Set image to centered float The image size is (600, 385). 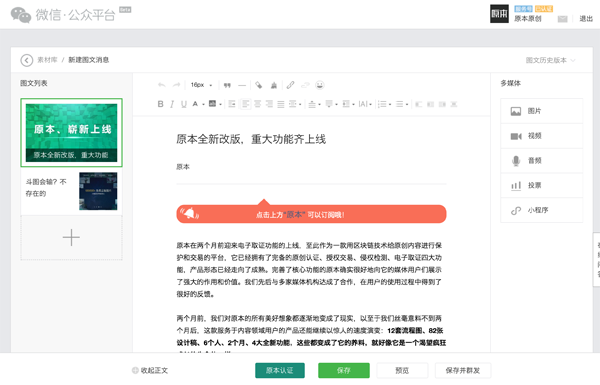click(x=454, y=104)
